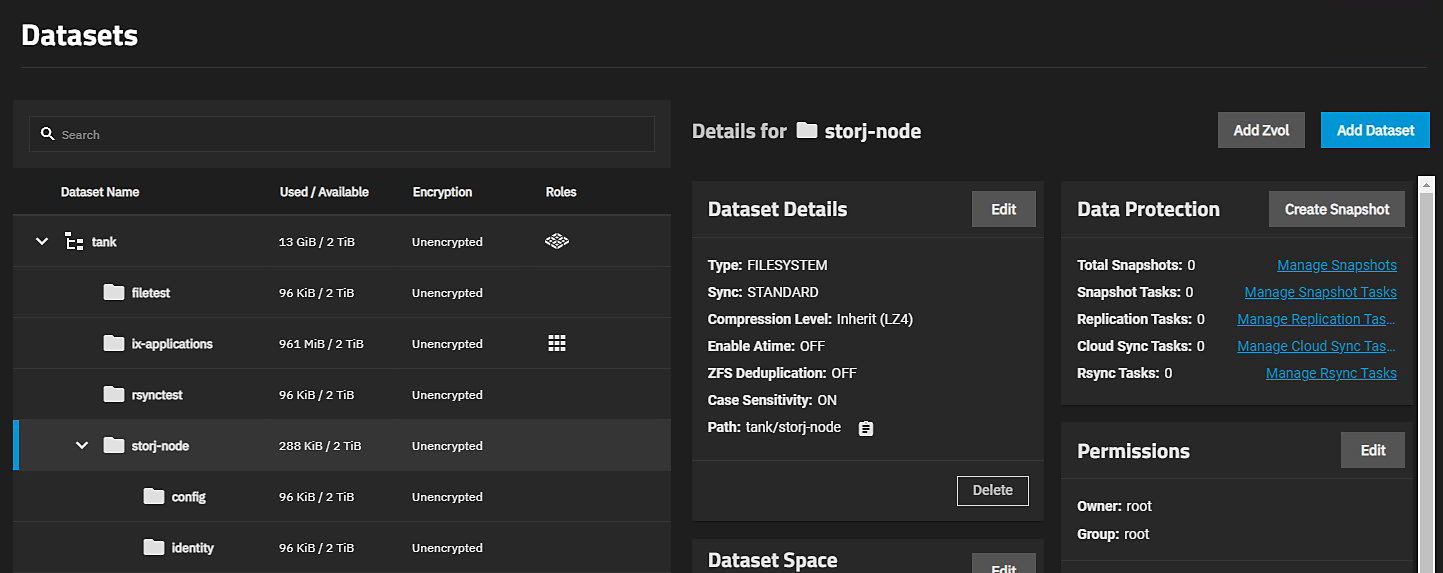The width and height of the screenshot is (1443, 573).
Task: Click Create Snapshot button
Action: [1336, 209]
